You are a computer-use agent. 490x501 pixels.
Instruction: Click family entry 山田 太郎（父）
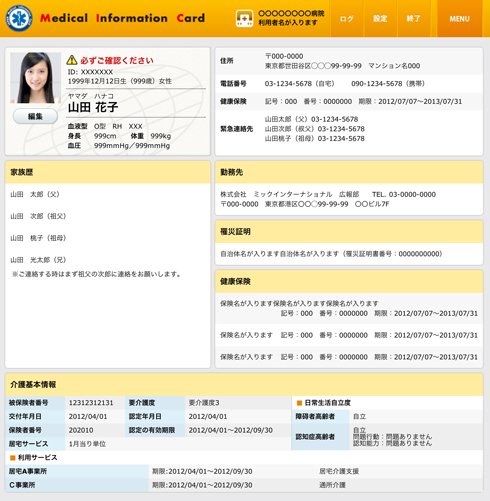pos(35,194)
